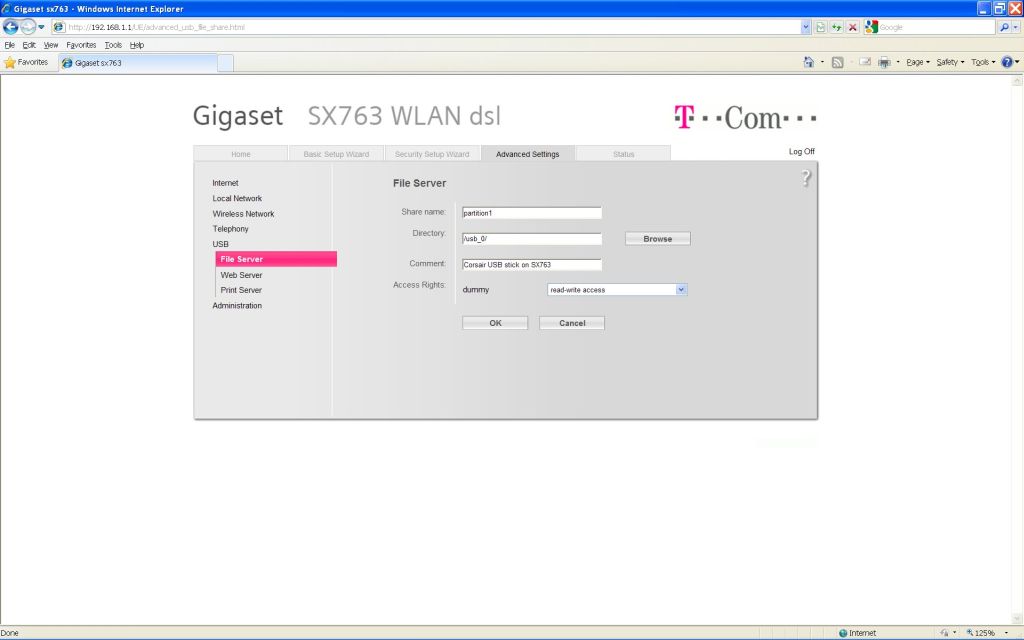Click the Browse button
This screenshot has height=640, width=1024.
point(658,239)
